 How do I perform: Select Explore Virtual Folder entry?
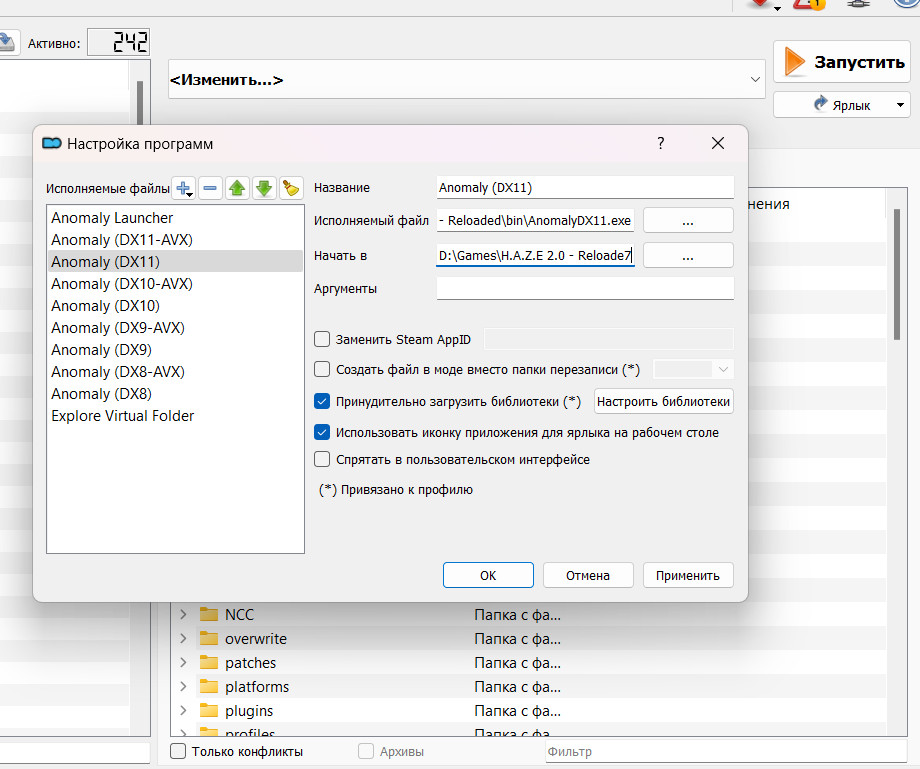pyautogui.click(x=175, y=416)
